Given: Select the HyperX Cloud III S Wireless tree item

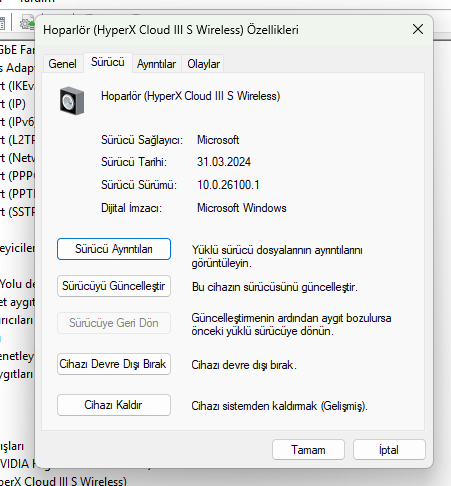Looking at the screenshot, I should tap(63, 481).
